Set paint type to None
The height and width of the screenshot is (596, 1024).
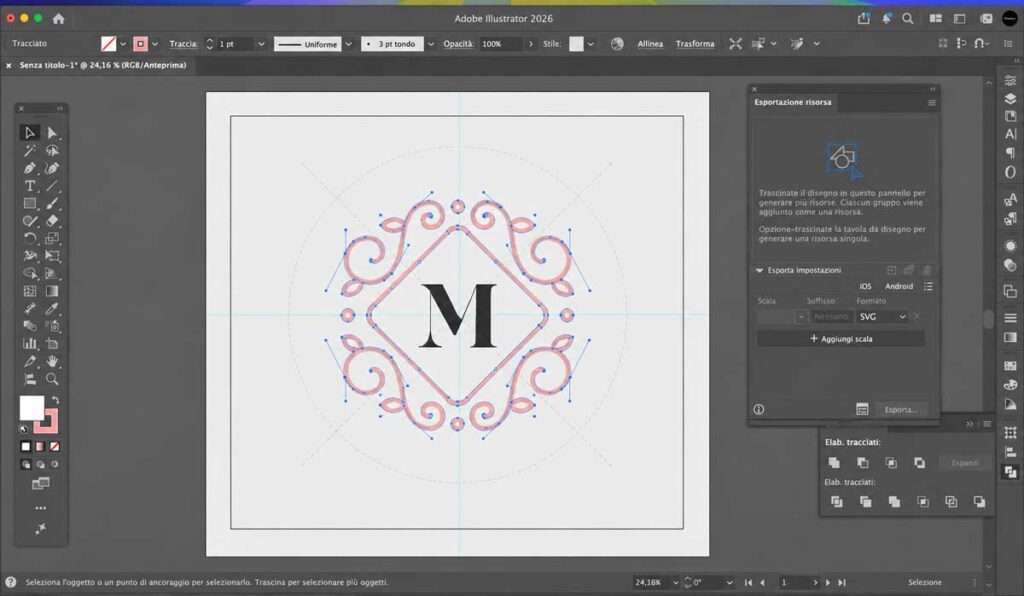click(x=55, y=447)
